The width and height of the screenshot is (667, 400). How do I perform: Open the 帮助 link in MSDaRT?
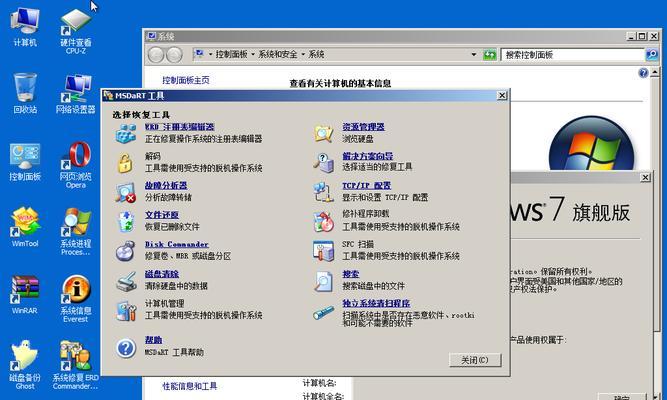(x=153, y=340)
